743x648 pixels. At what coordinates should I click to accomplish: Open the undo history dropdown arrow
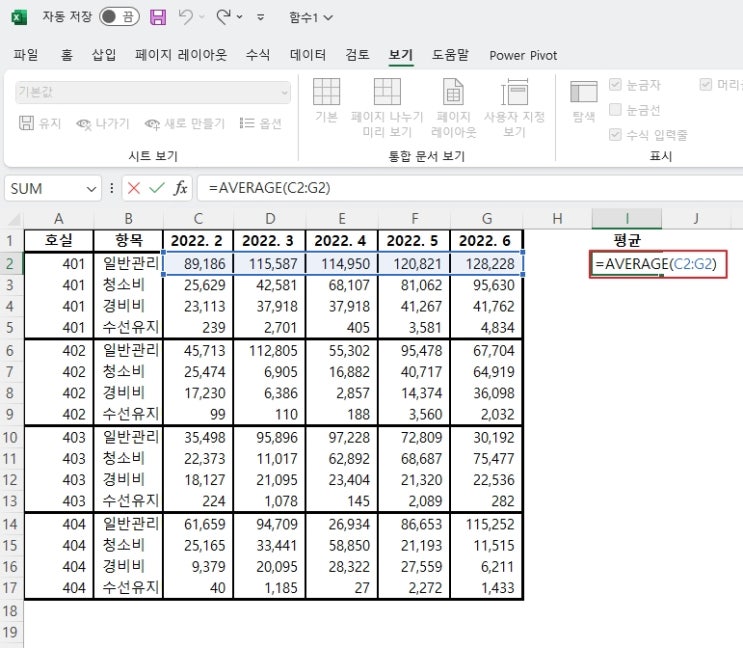pyautogui.click(x=202, y=18)
